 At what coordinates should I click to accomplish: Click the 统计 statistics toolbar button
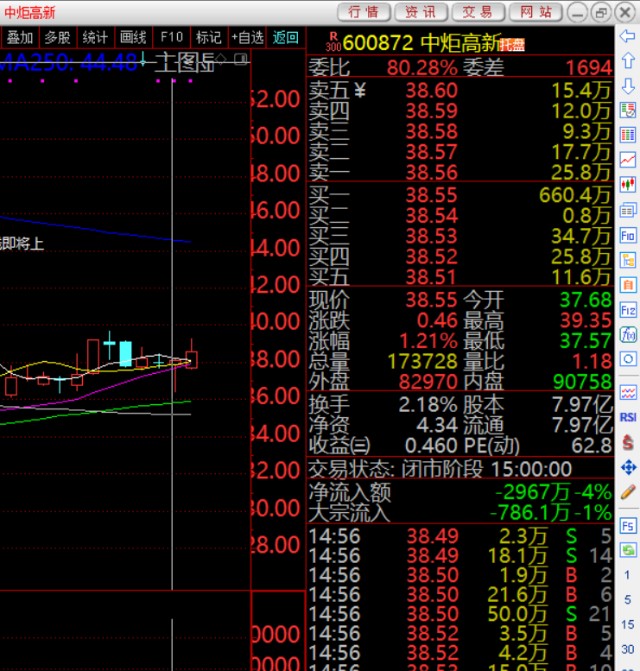tap(95, 38)
